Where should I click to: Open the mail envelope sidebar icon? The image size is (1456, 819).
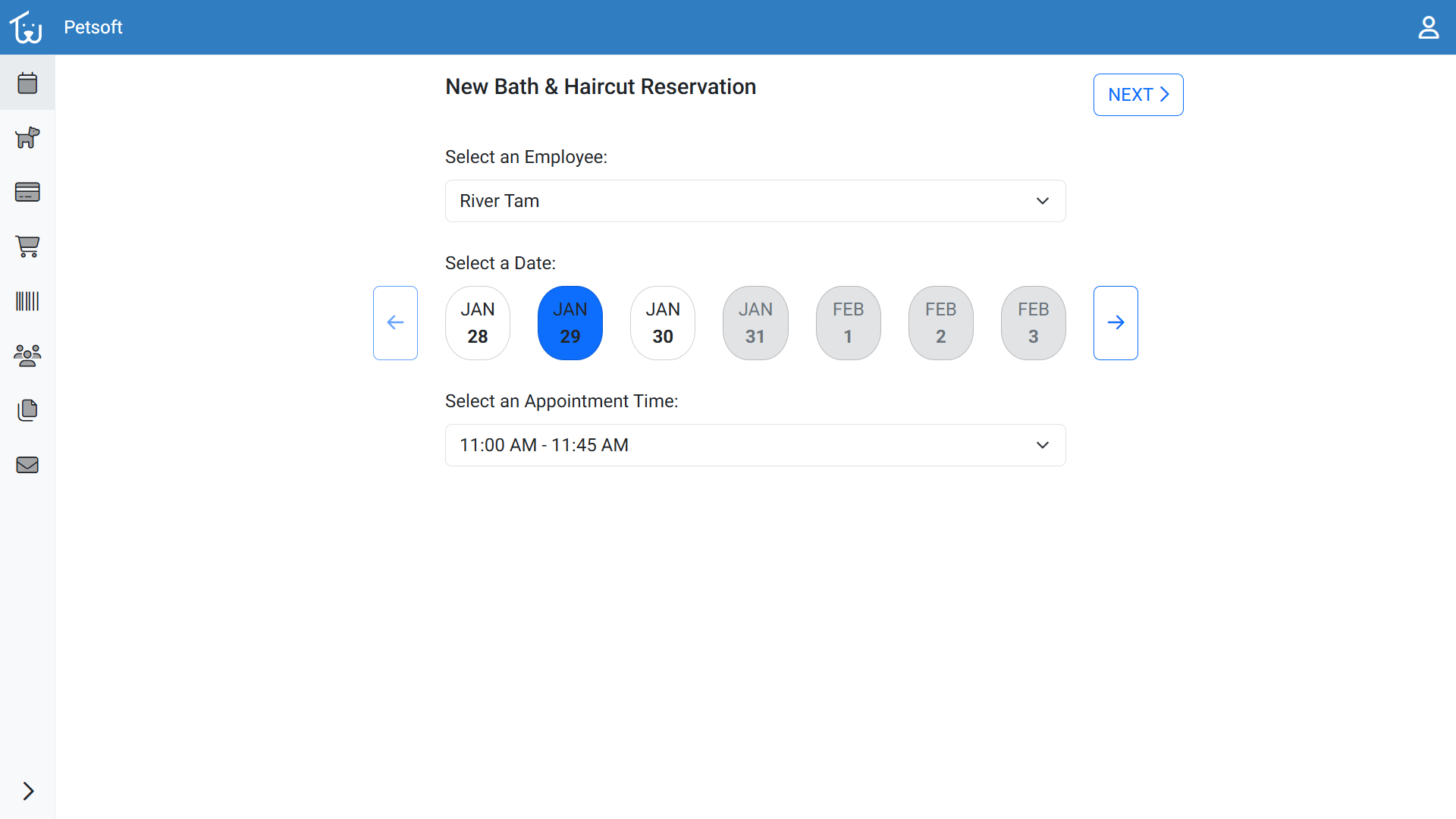pos(27,465)
